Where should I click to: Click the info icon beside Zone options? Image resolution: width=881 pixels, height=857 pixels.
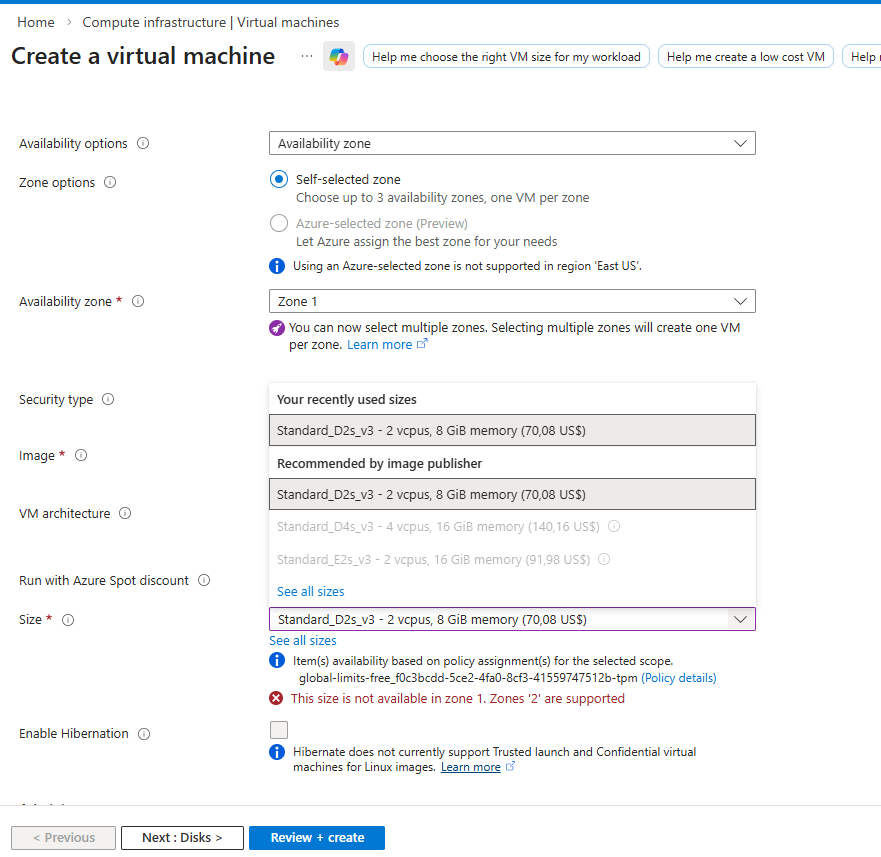point(110,182)
